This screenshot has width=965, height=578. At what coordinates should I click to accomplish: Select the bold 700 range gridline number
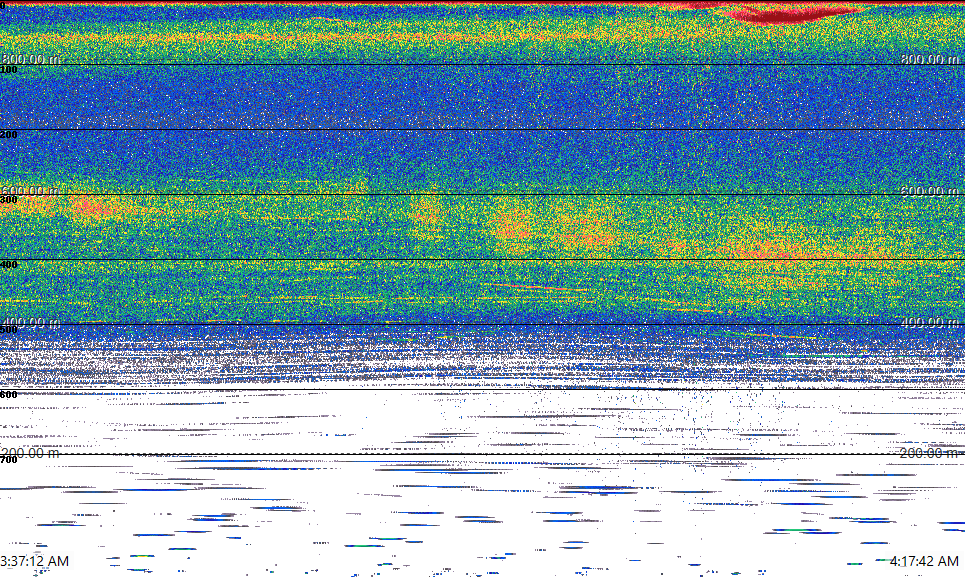9,460
